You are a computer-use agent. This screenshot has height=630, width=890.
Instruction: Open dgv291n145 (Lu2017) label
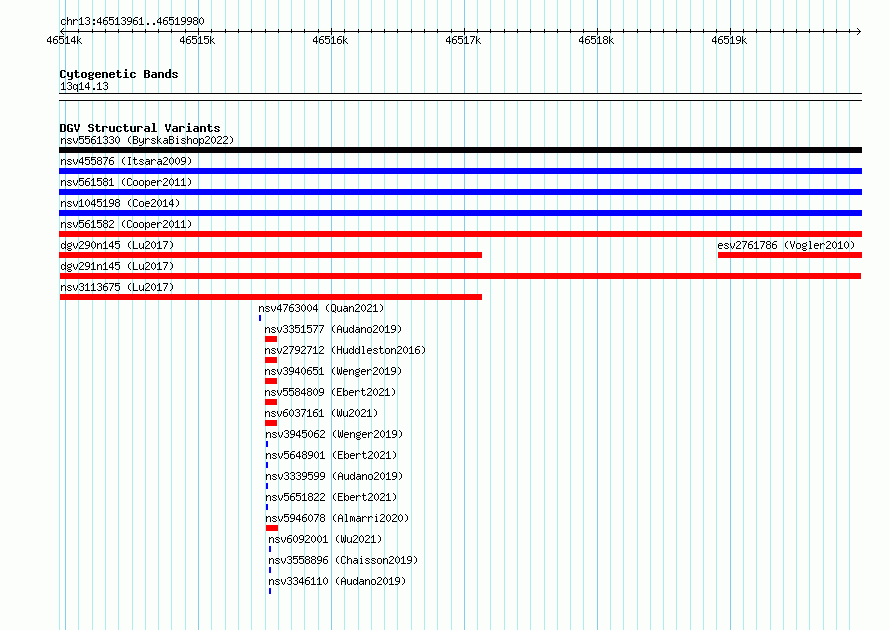pyautogui.click(x=117, y=266)
